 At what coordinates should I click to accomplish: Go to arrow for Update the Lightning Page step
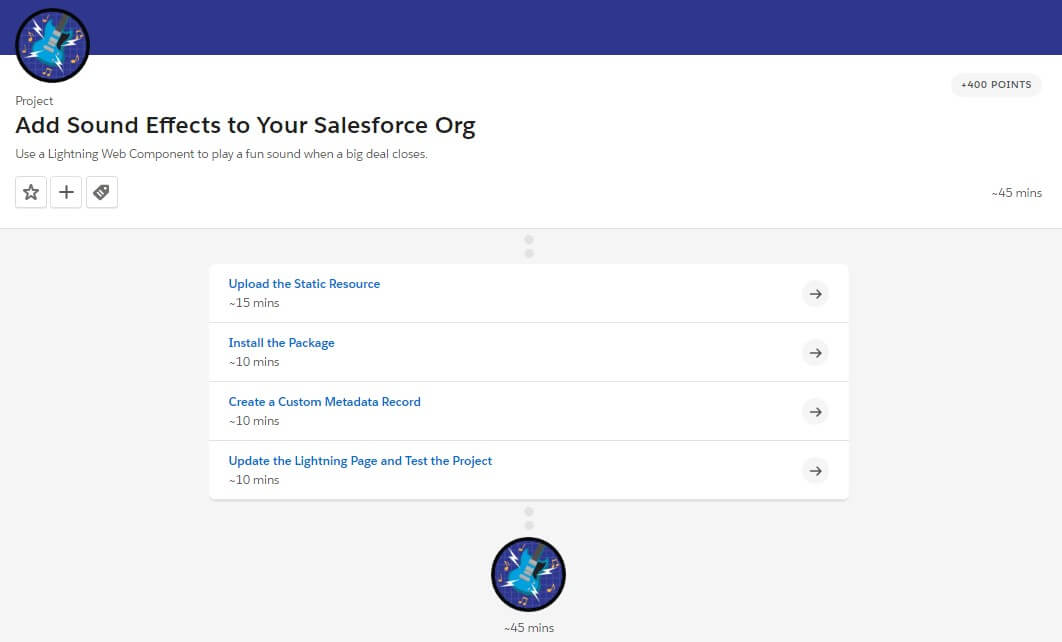pyautogui.click(x=815, y=470)
